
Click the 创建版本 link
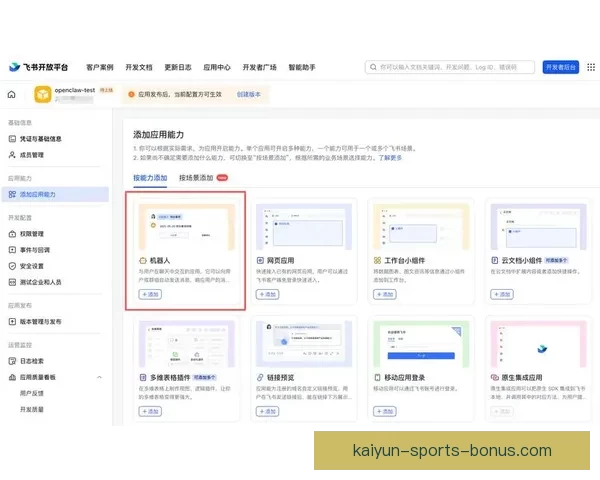pyautogui.click(x=249, y=94)
